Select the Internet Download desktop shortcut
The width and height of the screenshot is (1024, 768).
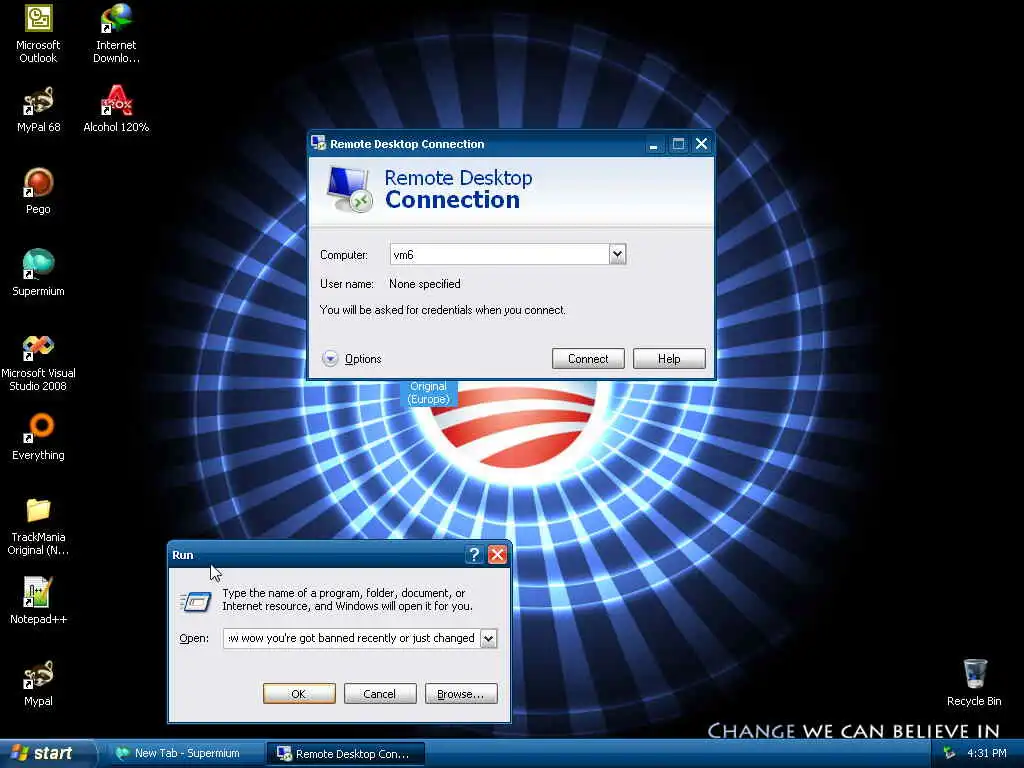tap(116, 33)
